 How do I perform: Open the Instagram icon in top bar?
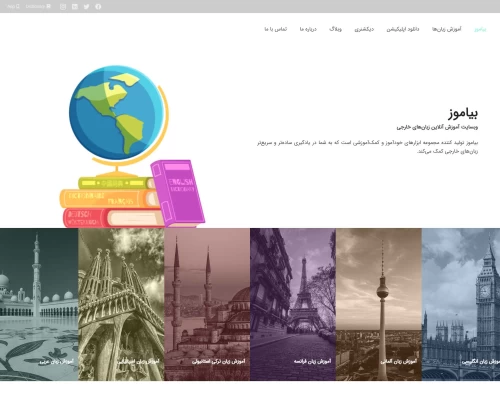(x=63, y=7)
